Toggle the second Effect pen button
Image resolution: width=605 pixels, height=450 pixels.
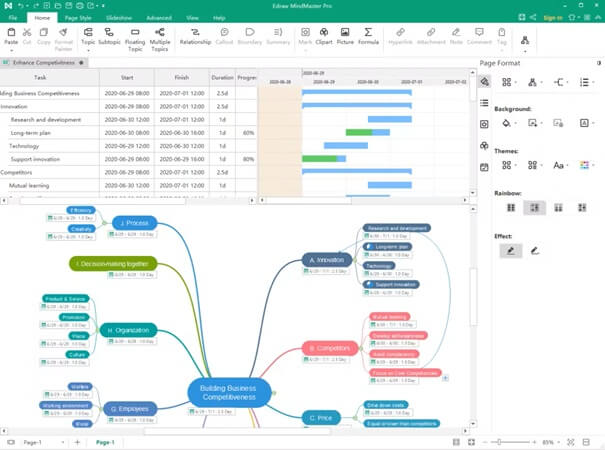[534, 251]
